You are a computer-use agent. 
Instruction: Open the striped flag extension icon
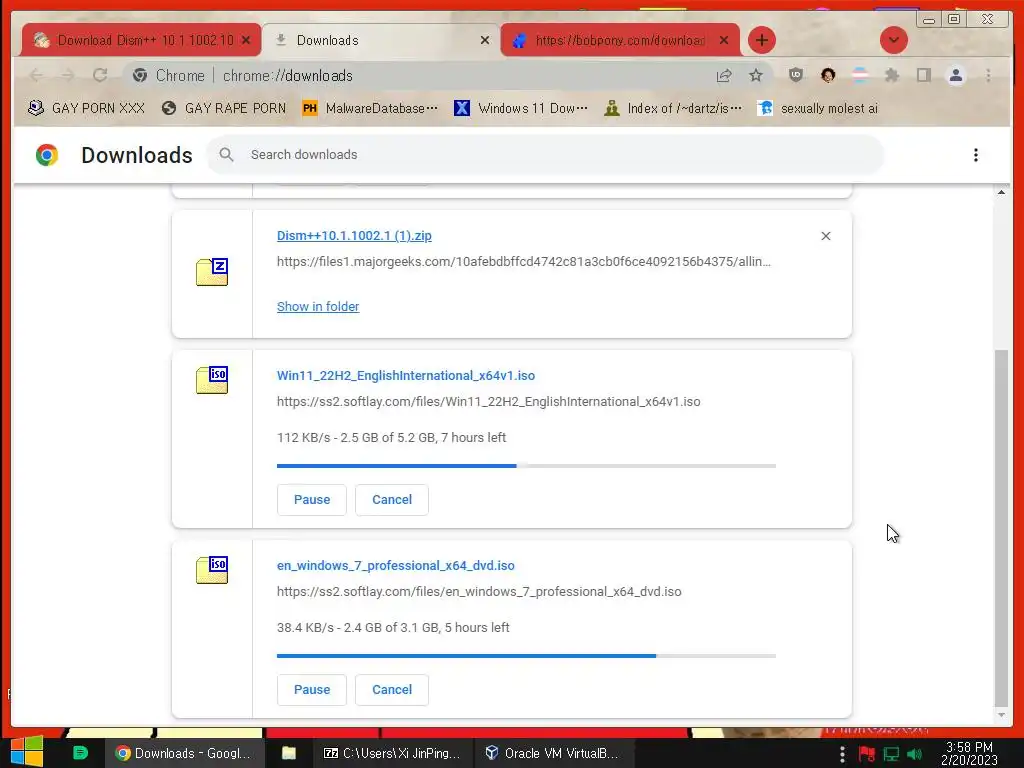pyautogui.click(x=860, y=75)
